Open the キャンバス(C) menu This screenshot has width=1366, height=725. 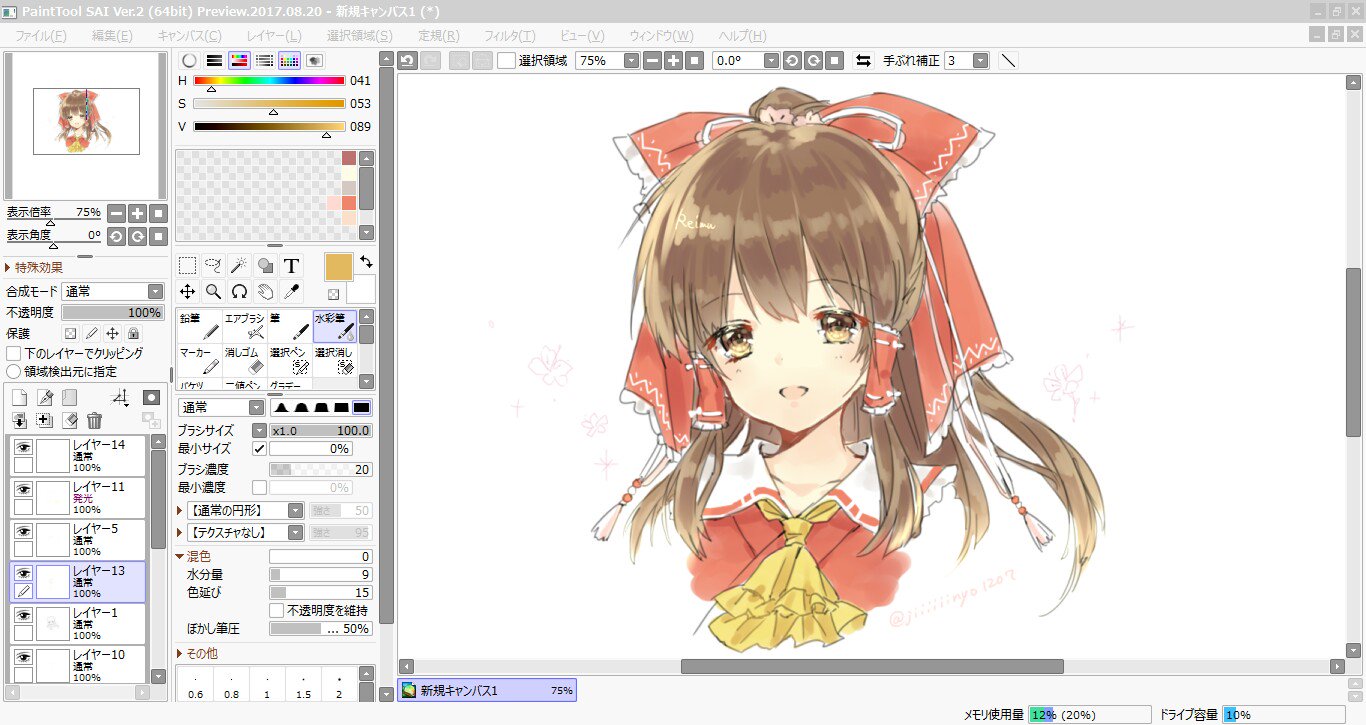pyautogui.click(x=189, y=36)
